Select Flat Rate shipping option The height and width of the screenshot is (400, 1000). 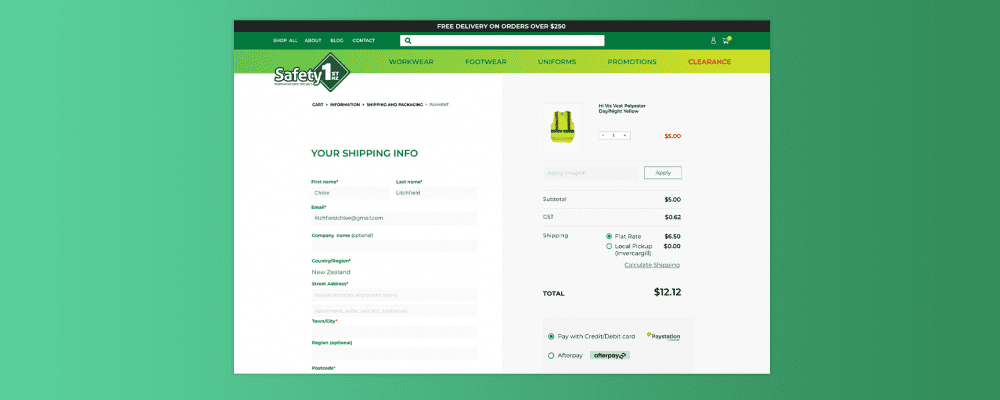click(609, 236)
